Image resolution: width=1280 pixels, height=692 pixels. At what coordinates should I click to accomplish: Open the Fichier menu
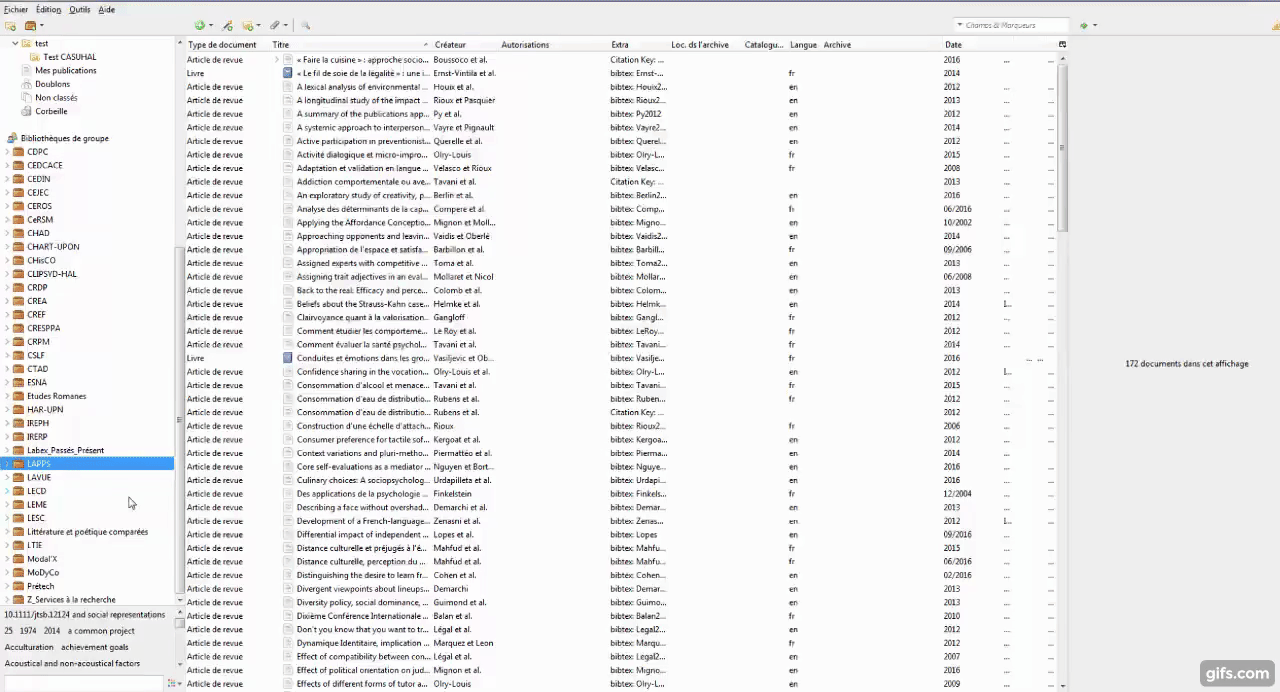pyautogui.click(x=16, y=9)
